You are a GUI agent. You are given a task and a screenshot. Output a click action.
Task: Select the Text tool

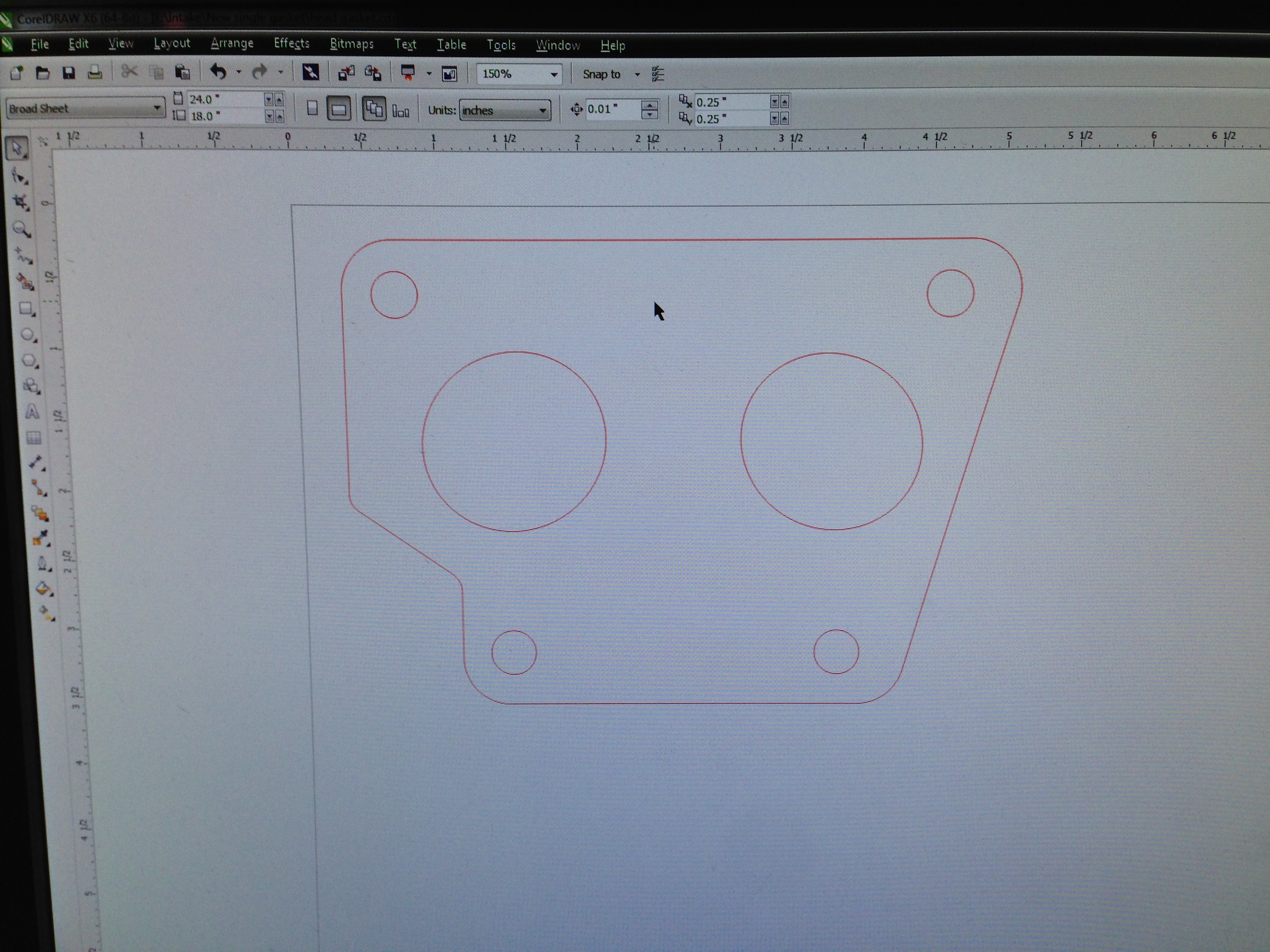click(33, 412)
